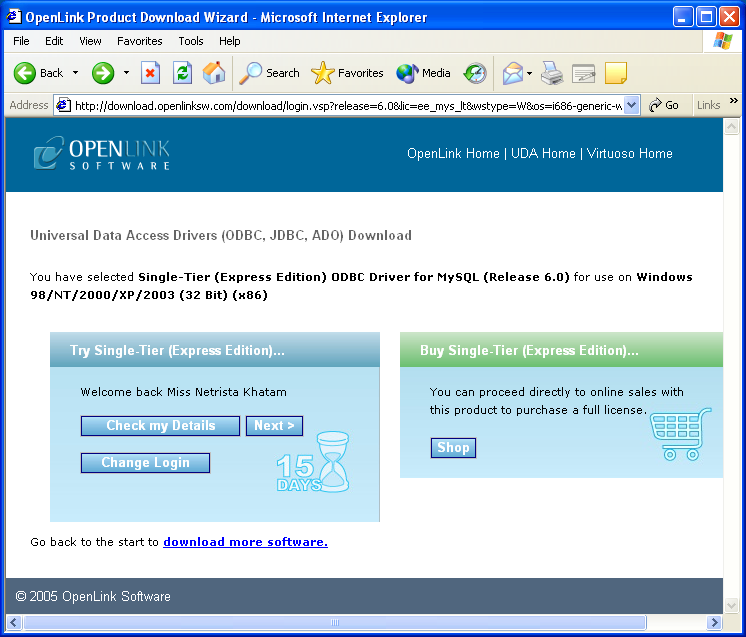Click the Welcome back Miss Netrista Khatam text

(x=184, y=392)
